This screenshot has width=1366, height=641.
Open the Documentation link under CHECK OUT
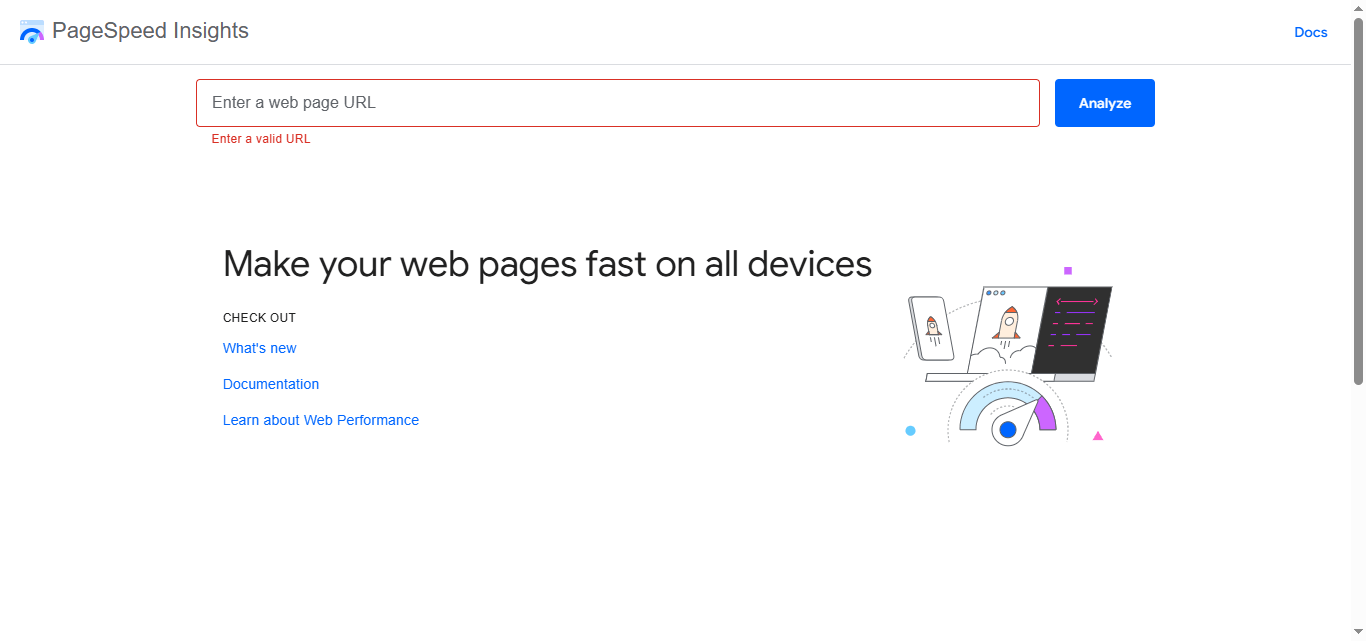pyautogui.click(x=270, y=384)
